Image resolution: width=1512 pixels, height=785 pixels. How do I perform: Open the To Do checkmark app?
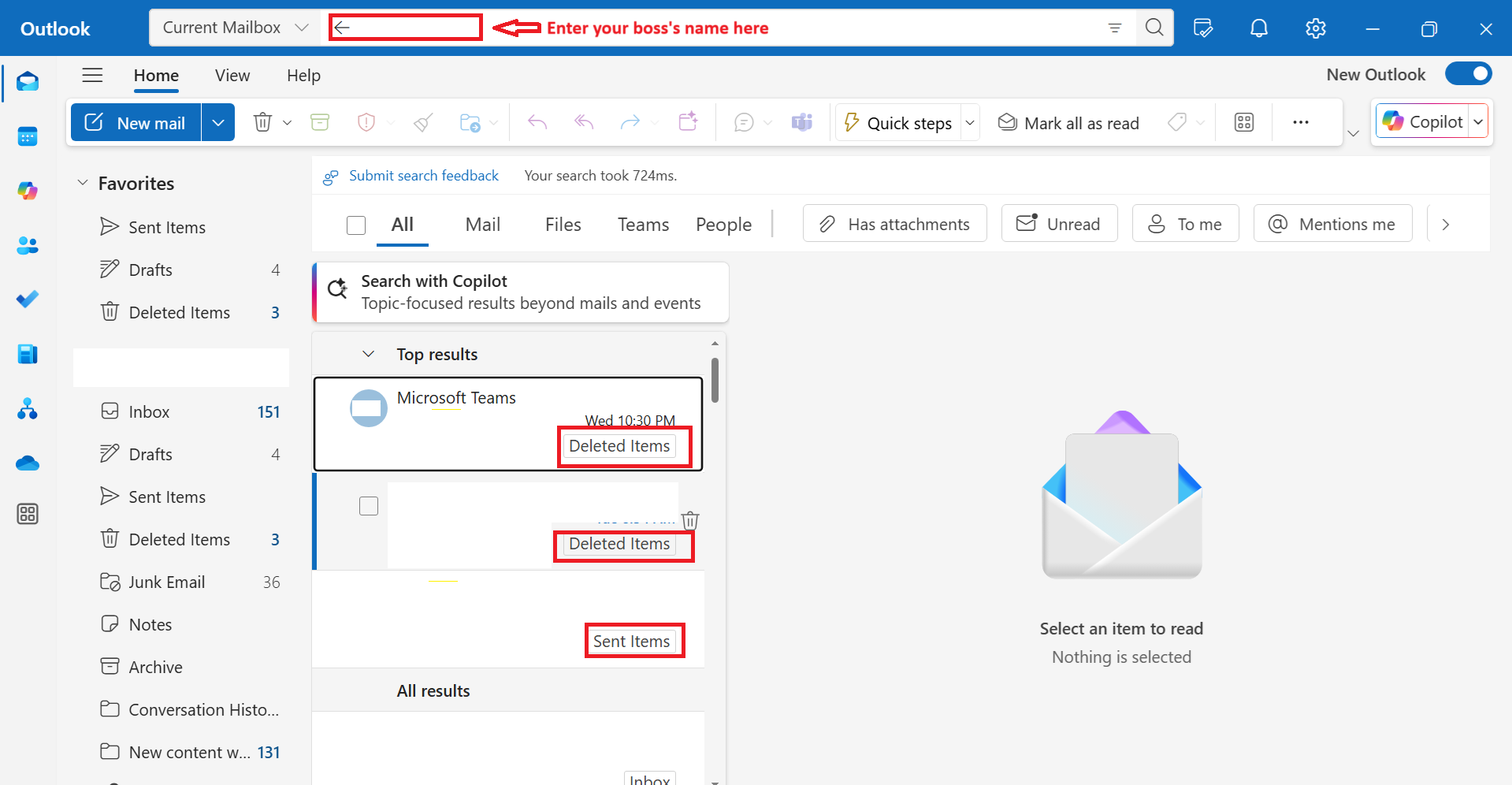(28, 299)
